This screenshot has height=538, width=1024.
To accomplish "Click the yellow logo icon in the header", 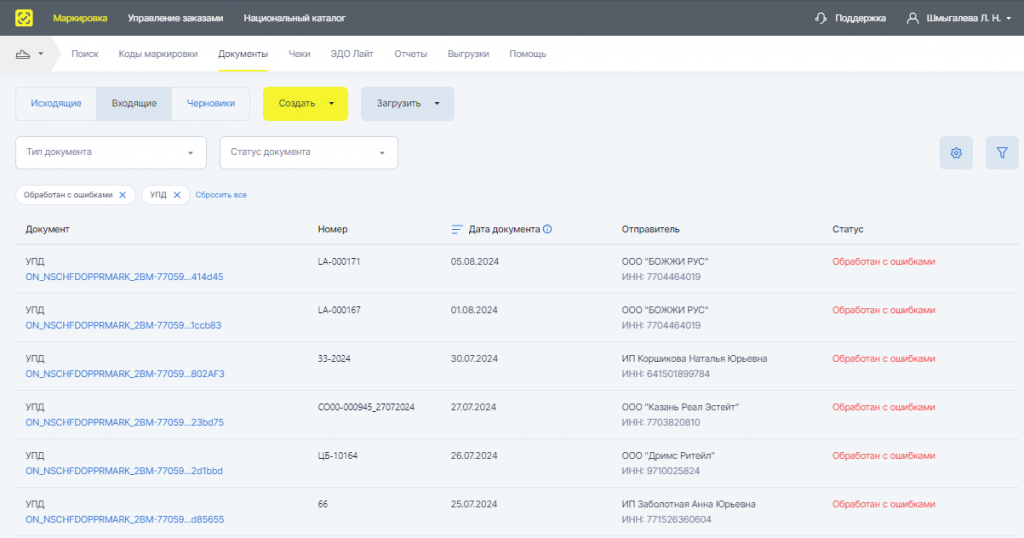I will tap(24, 18).
